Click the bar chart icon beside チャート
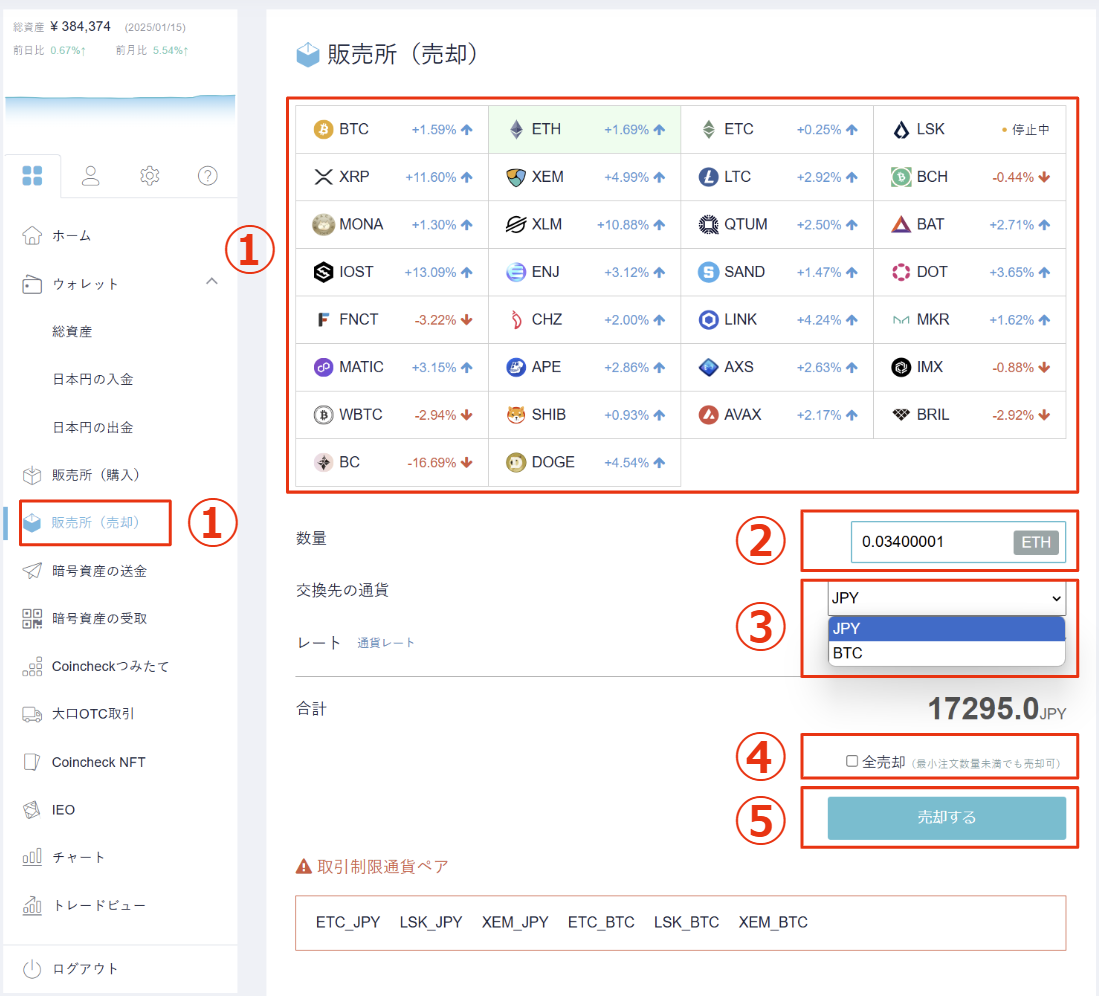Viewport: 1099px width, 996px height. pos(32,857)
